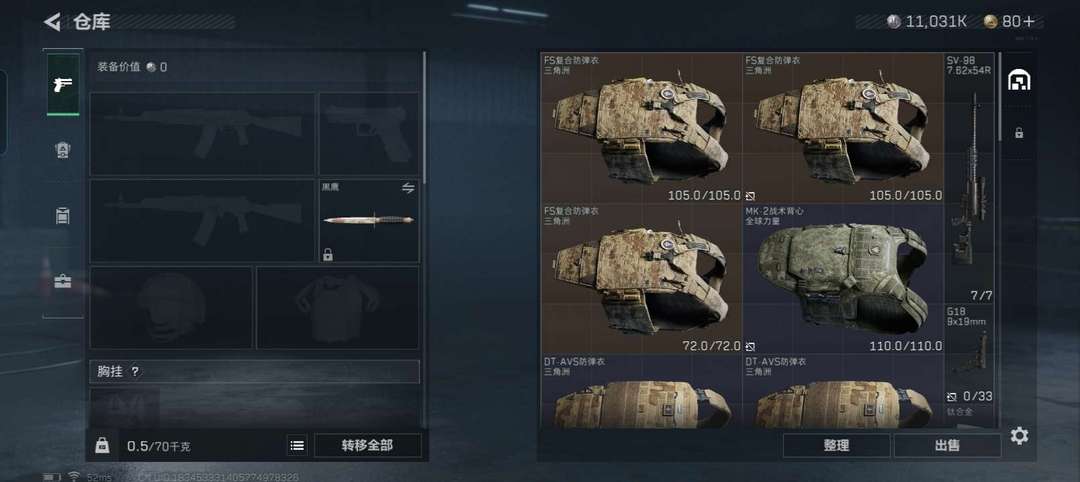The height and width of the screenshot is (482, 1080).
Task: Open the armor vest sidebar tab
Action: click(x=63, y=149)
